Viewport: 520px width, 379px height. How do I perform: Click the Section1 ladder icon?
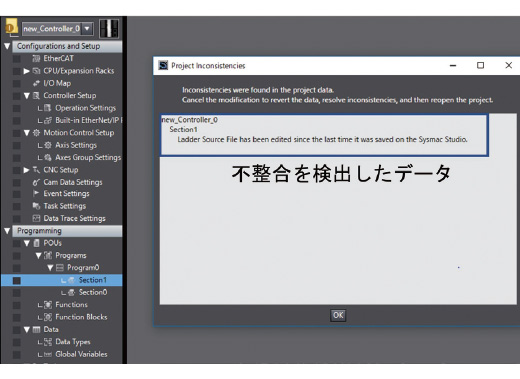pos(71,280)
